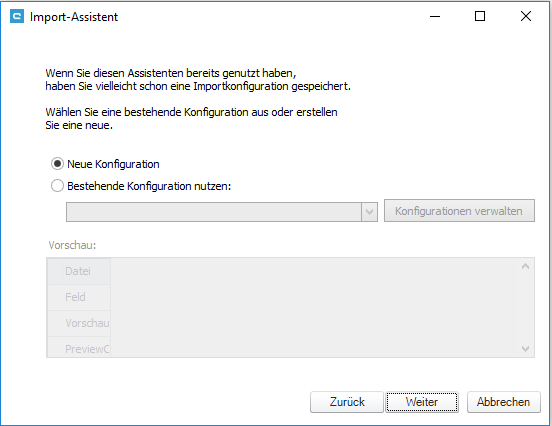The image size is (552, 426).
Task: Click the preview scroll up arrow
Action: 525,267
